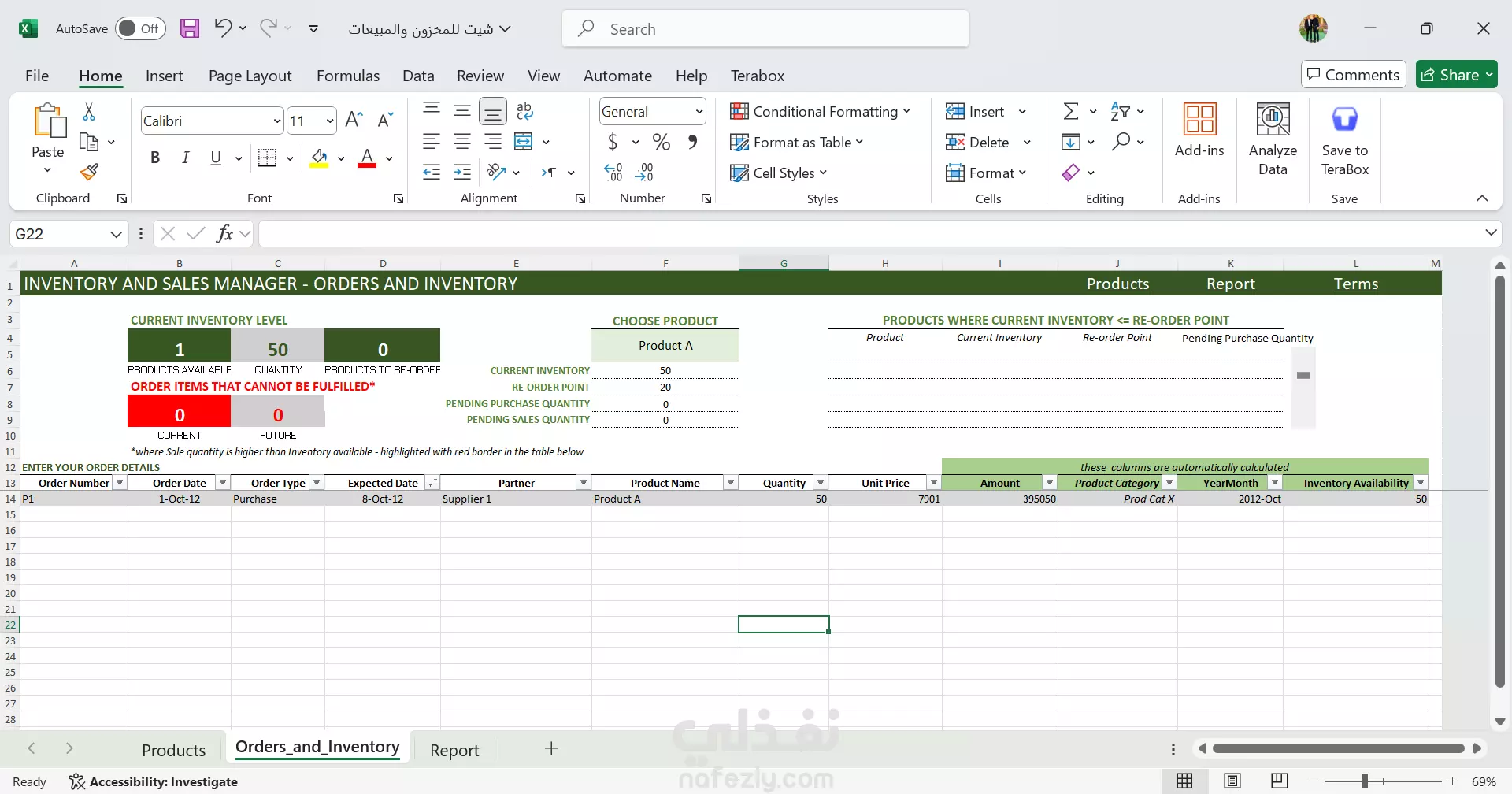Click the Increase Font Size icon
This screenshot has width=1512, height=794.
pyautogui.click(x=354, y=120)
